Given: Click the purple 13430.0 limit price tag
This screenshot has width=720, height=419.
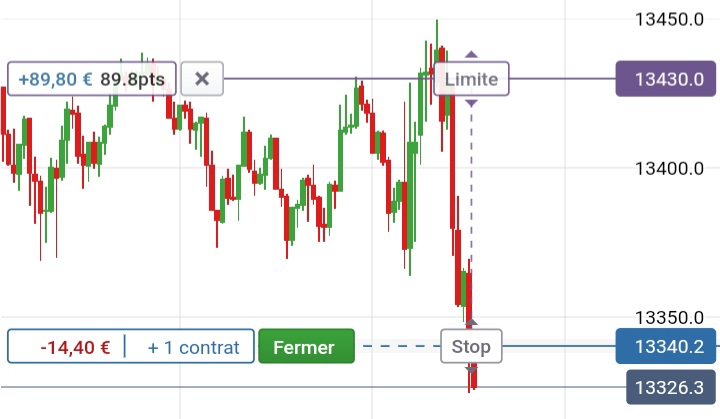Looking at the screenshot, I should tap(666, 78).
